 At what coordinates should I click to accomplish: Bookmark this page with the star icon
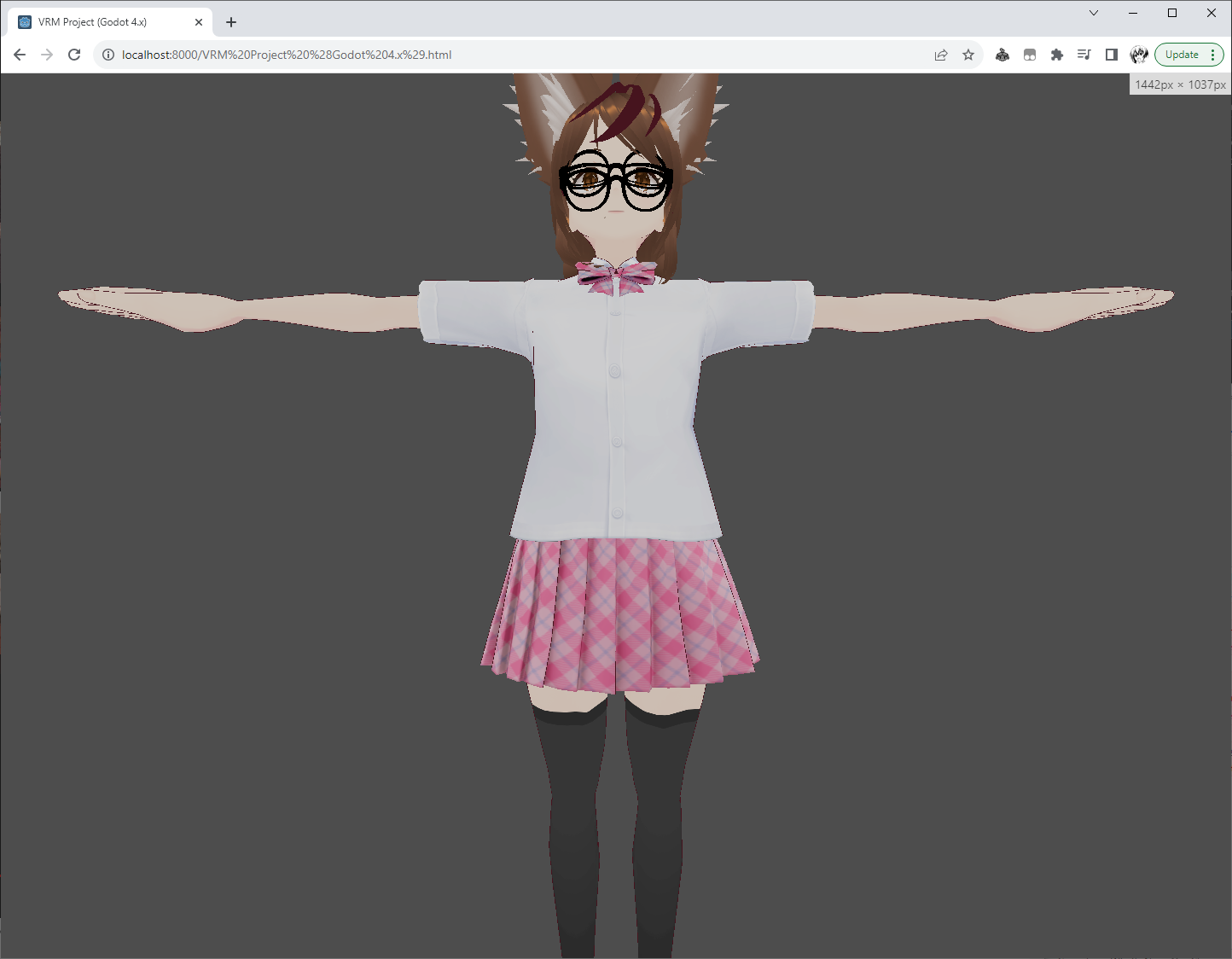[968, 54]
